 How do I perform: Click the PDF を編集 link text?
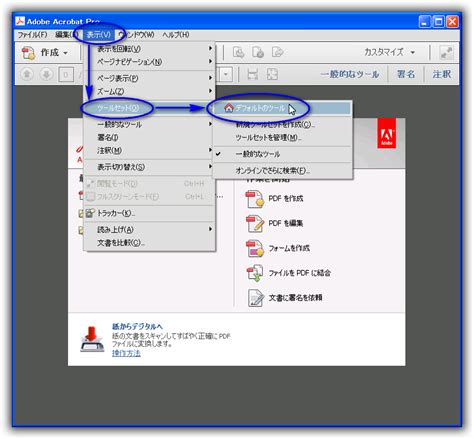pos(286,223)
